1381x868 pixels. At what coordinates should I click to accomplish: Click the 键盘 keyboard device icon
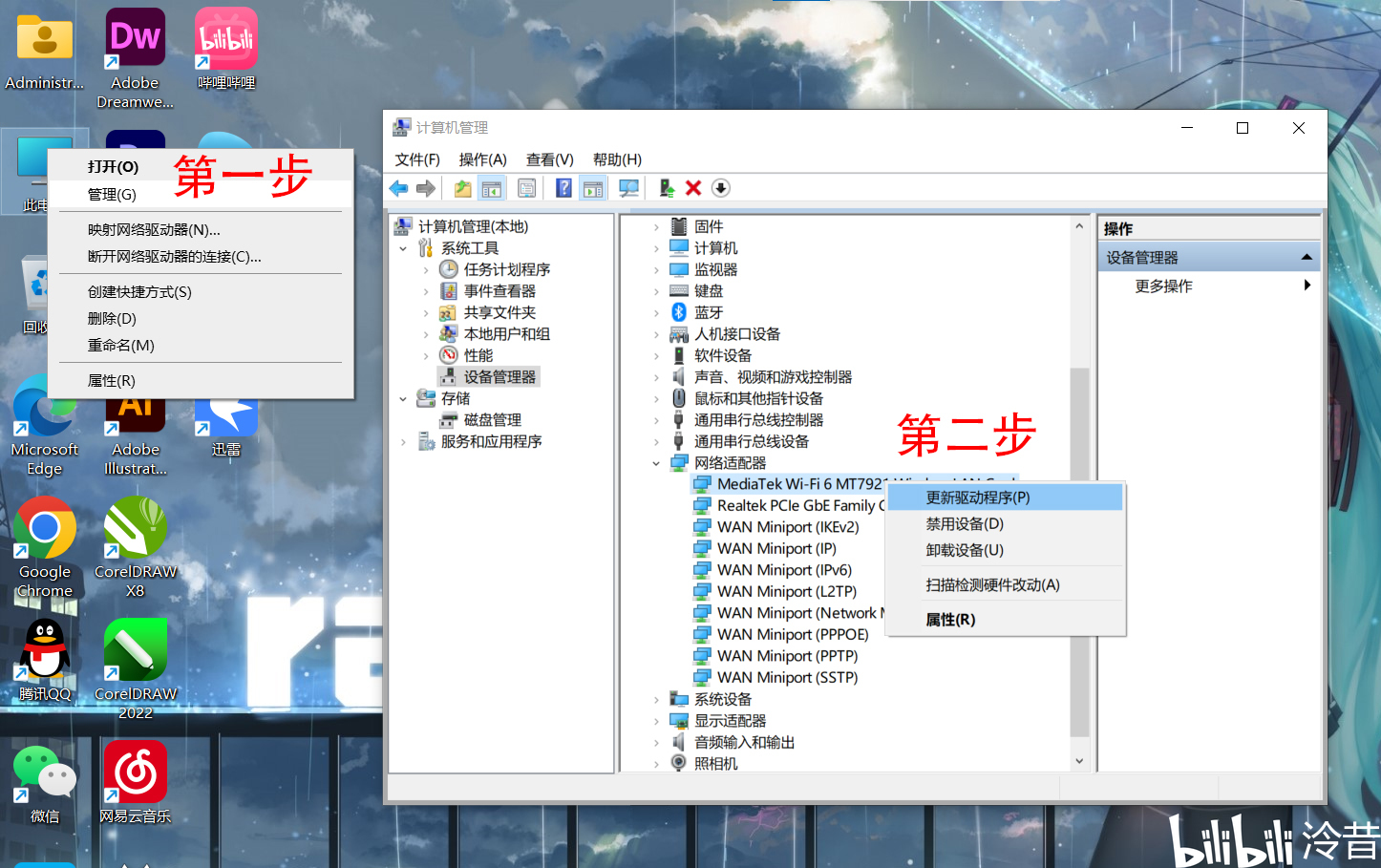pos(679,290)
